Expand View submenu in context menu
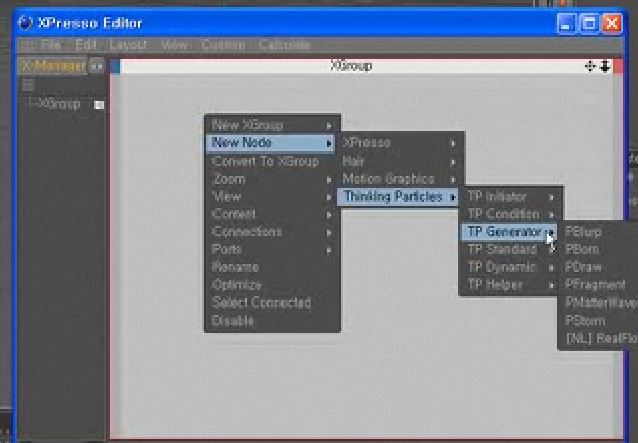Viewport: 638px width, 443px height. point(272,197)
